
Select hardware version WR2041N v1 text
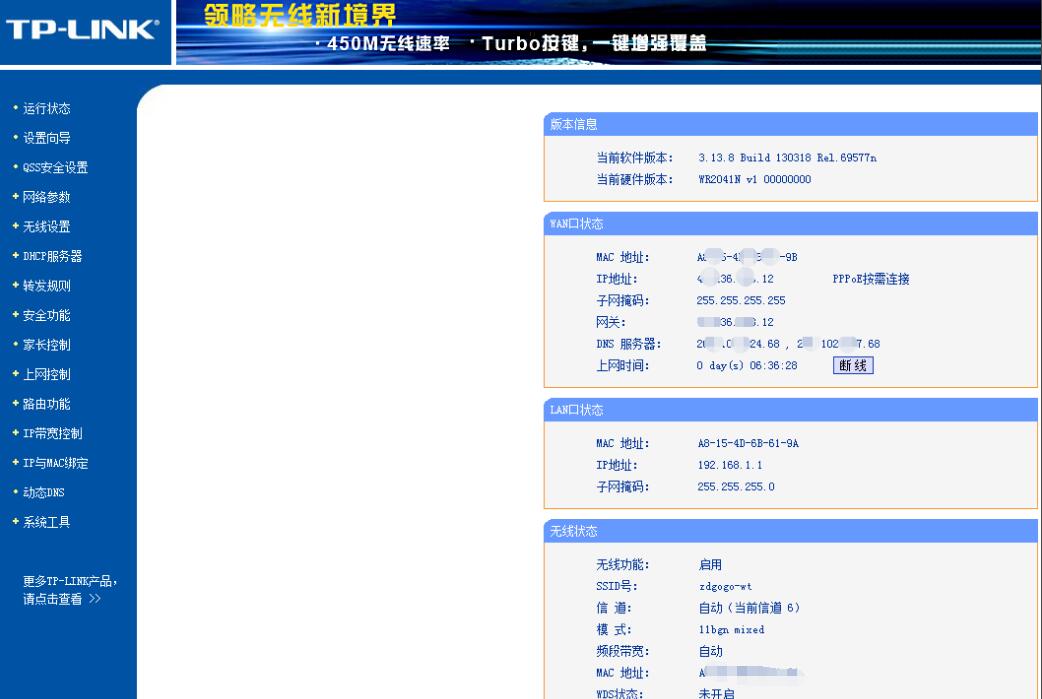click(754, 179)
